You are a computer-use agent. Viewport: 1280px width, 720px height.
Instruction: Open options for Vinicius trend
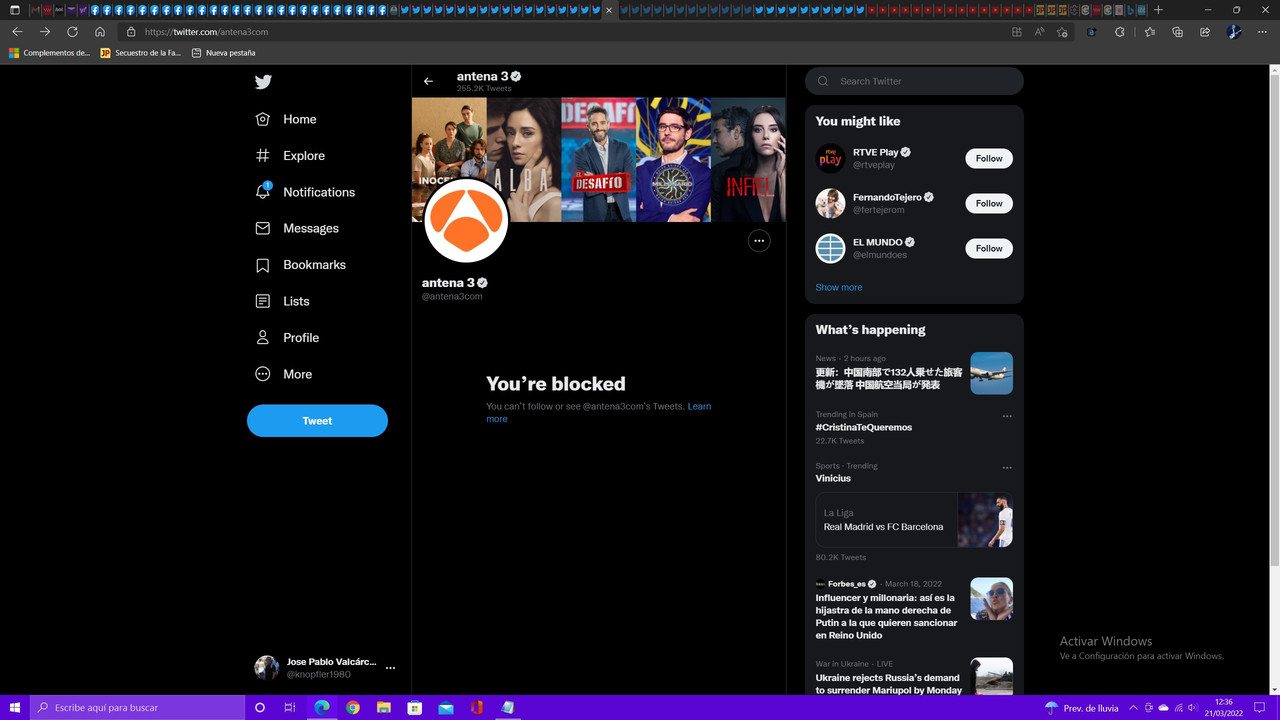pyautogui.click(x=1007, y=467)
